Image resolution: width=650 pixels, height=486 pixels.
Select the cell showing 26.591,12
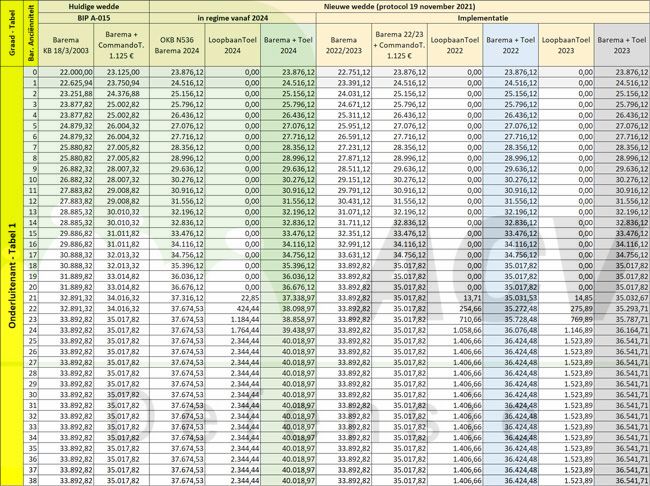(x=344, y=137)
